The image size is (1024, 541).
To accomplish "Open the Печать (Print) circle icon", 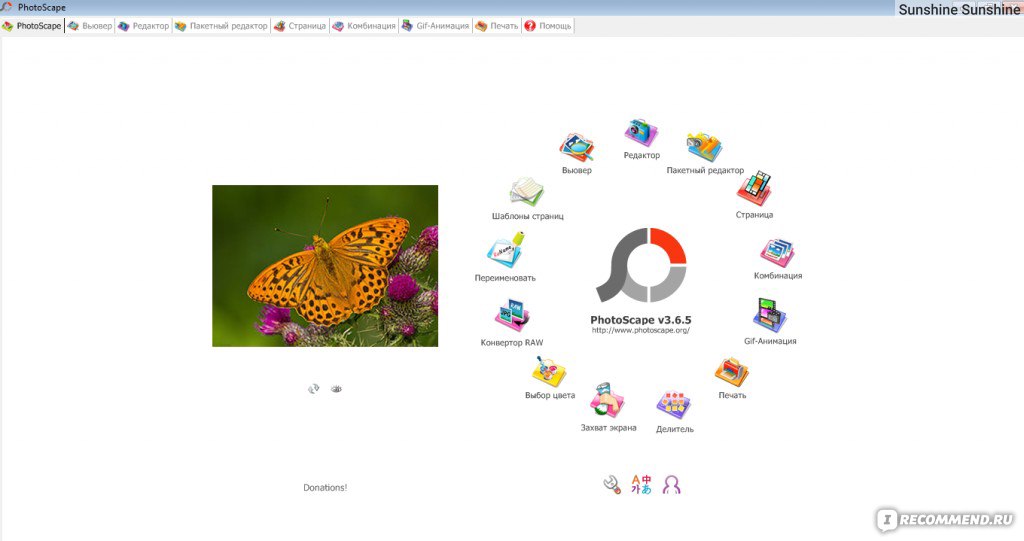I will pyautogui.click(x=731, y=373).
